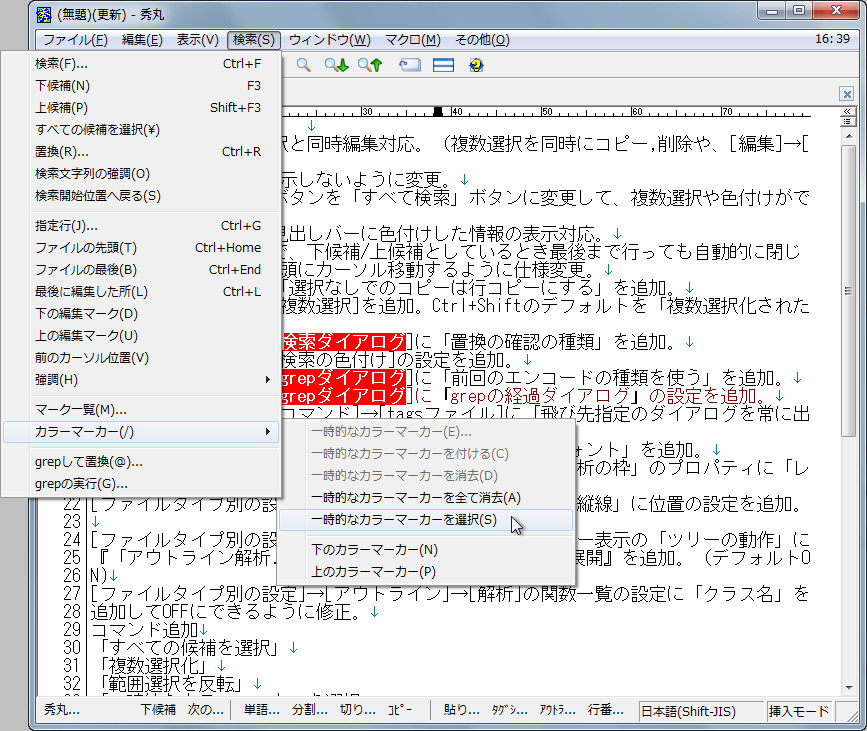Screen dimensions: 867x731
Task: Click the Find Previous up-arrow icon
Action: [370, 65]
